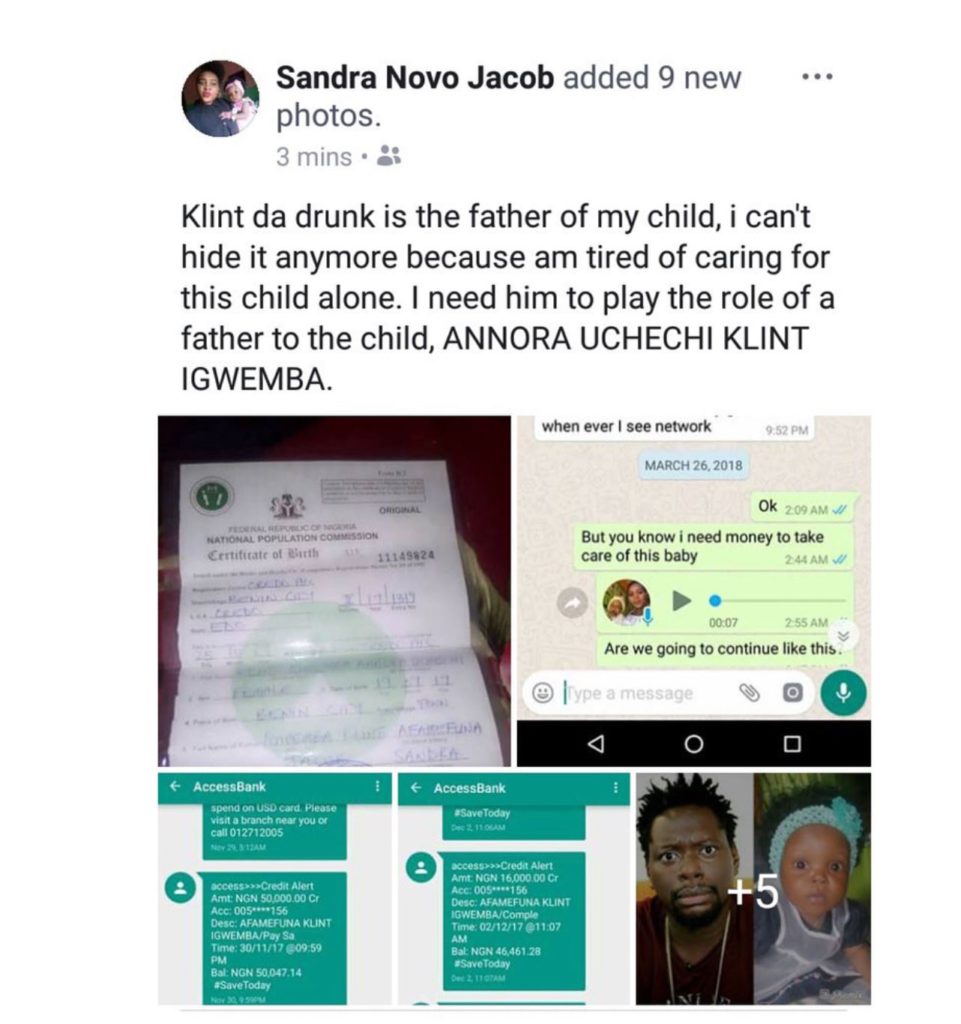The width and height of the screenshot is (961, 1024).
Task: Open the second AccessBank three-dot overflow menu
Action: click(616, 788)
